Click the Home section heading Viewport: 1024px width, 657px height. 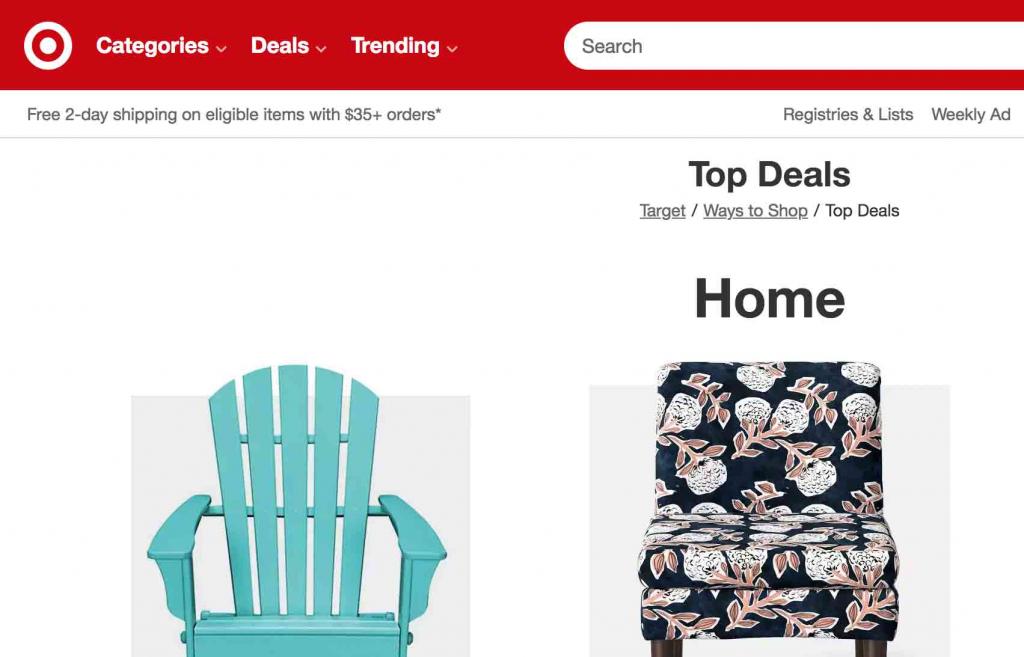point(769,298)
